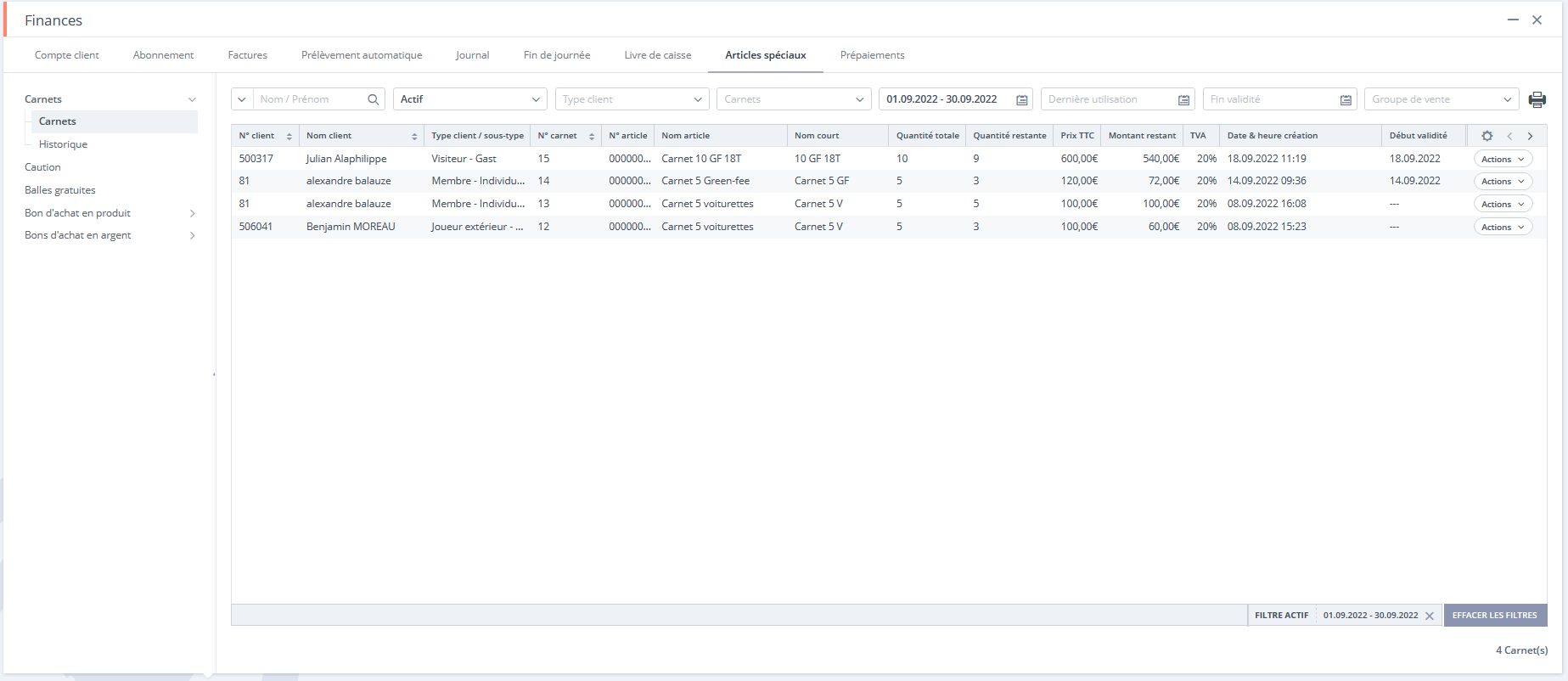Open Caution in sidebar
Image resolution: width=1568 pixels, height=681 pixels.
coord(42,167)
